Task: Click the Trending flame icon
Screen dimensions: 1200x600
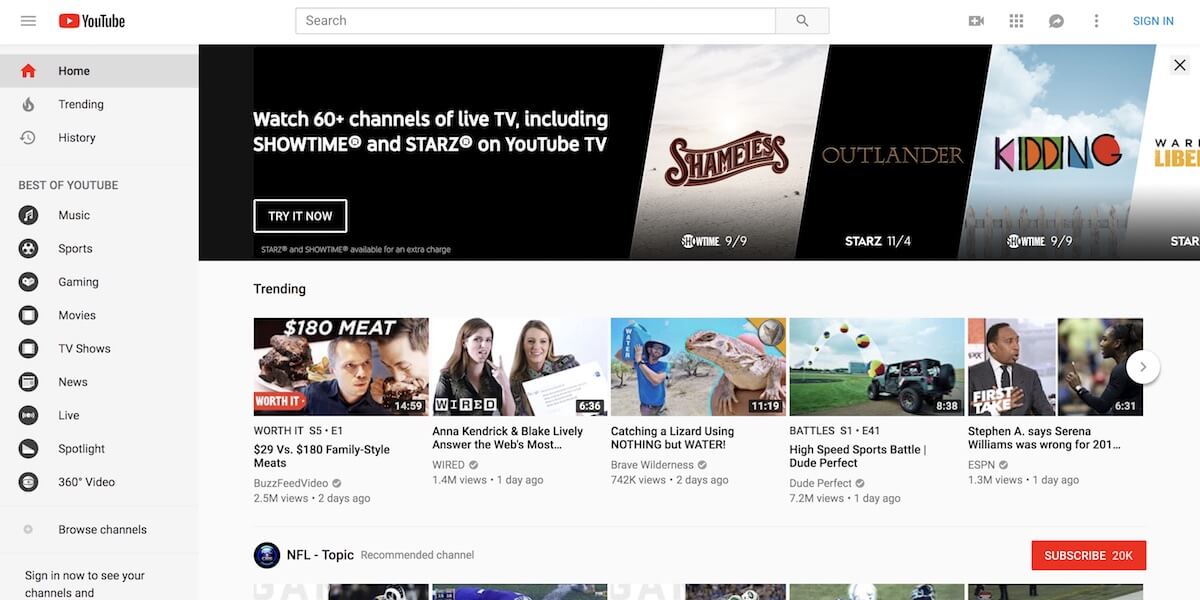Action: pos(28,104)
